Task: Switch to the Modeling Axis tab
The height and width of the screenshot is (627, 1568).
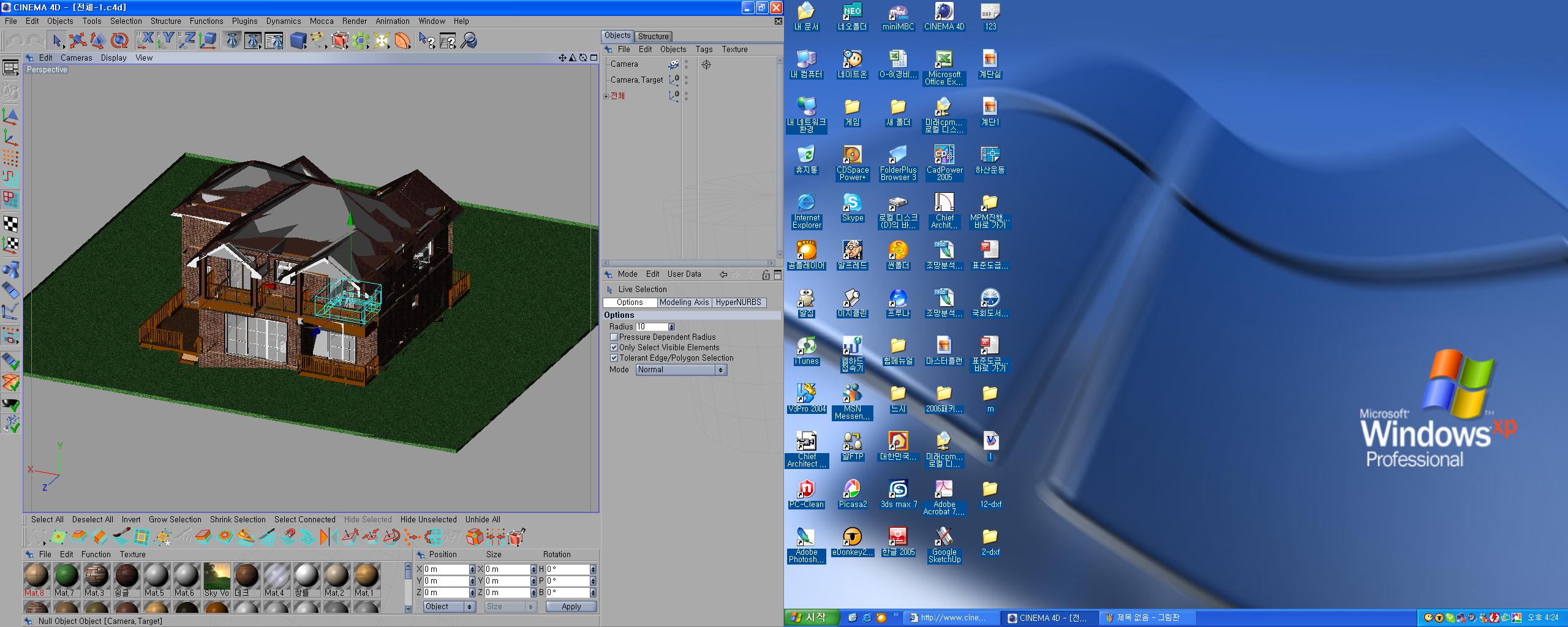Action: 684,302
